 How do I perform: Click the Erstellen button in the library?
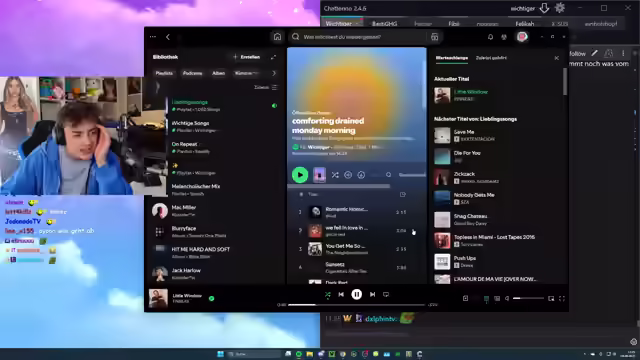point(247,57)
